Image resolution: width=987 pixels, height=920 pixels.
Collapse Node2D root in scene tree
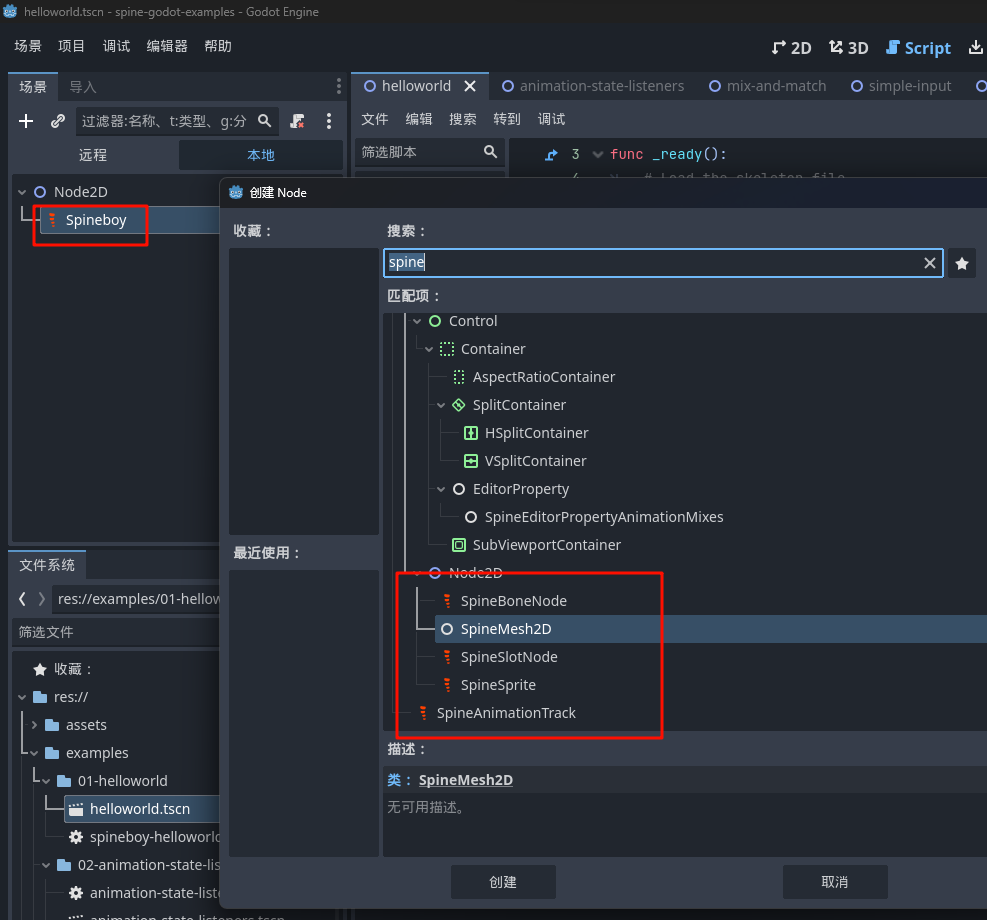22,192
